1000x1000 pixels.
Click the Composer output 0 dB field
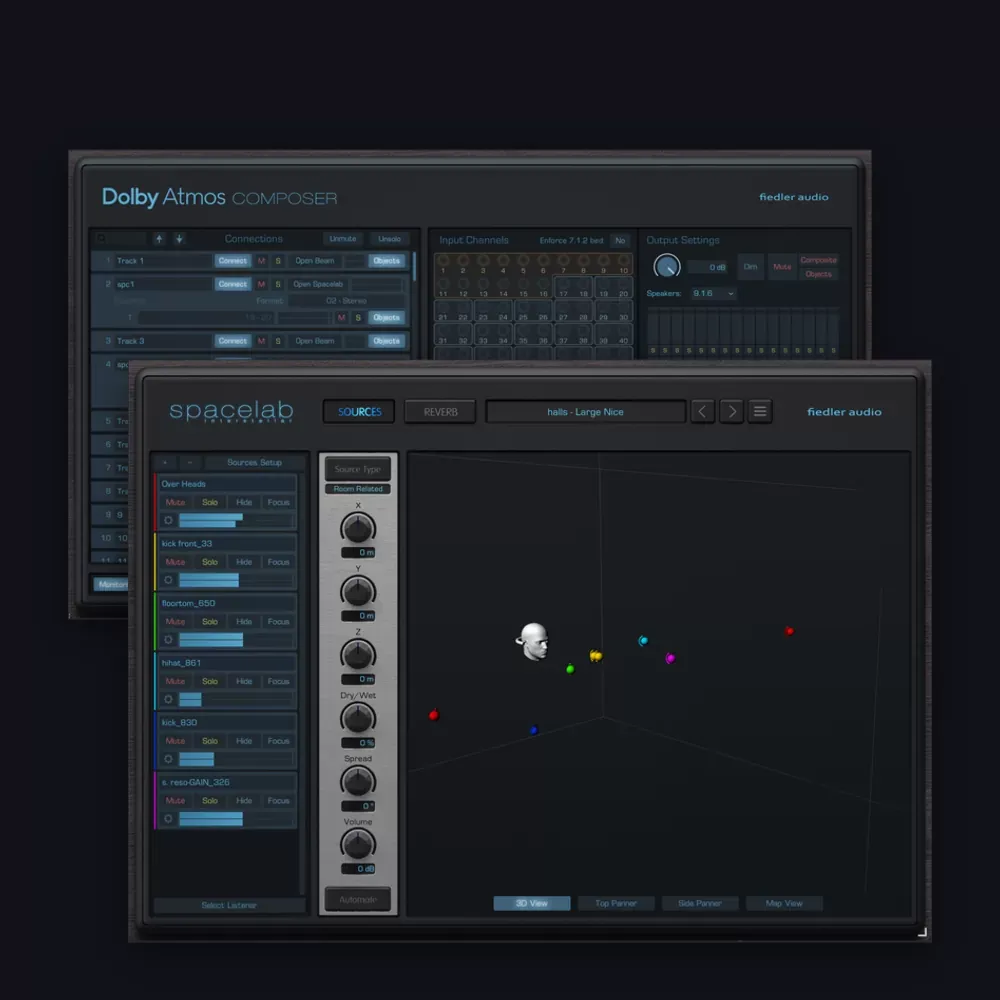tap(709, 267)
